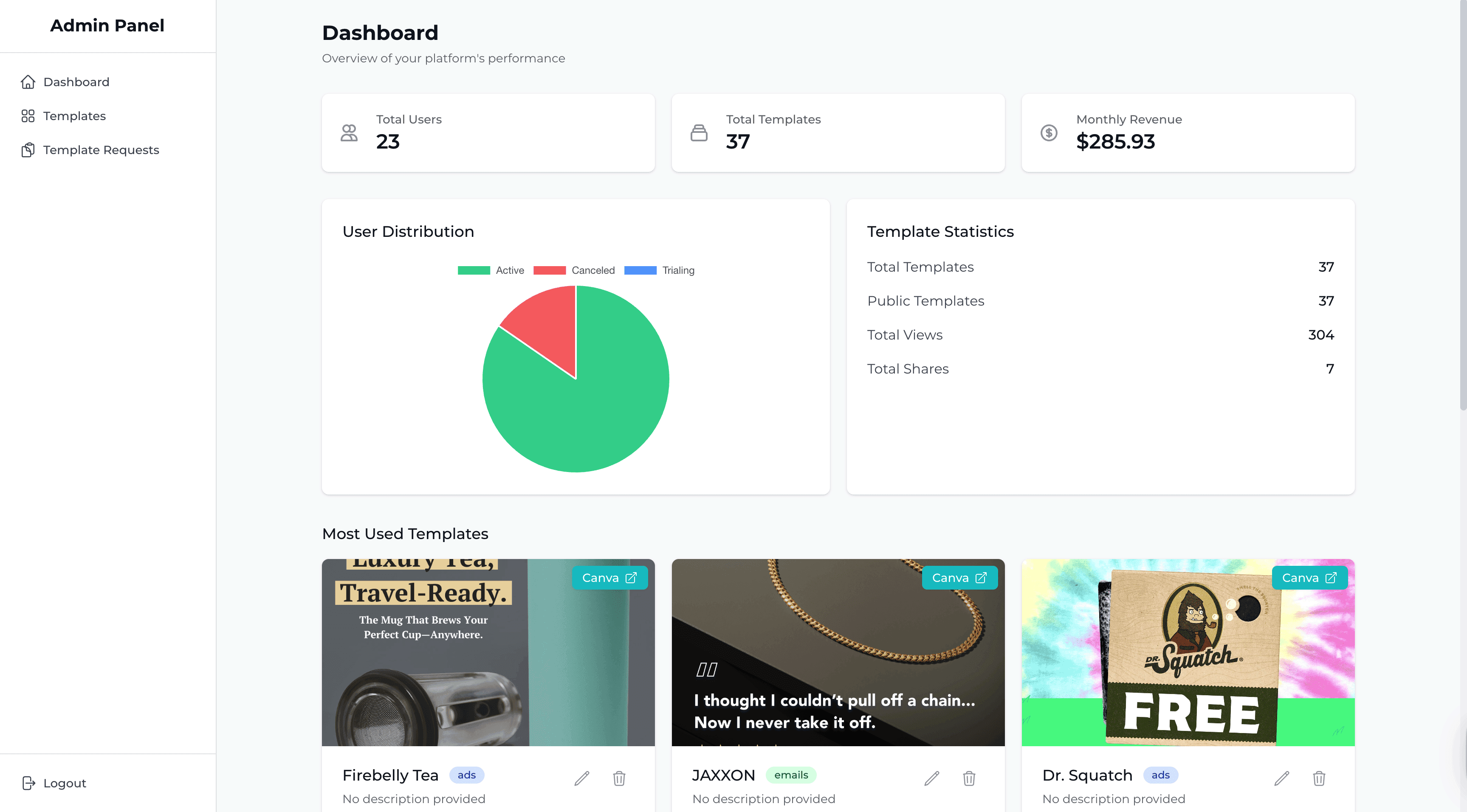The height and width of the screenshot is (812, 1467).
Task: Click the Total Views value 304
Action: click(x=1320, y=335)
